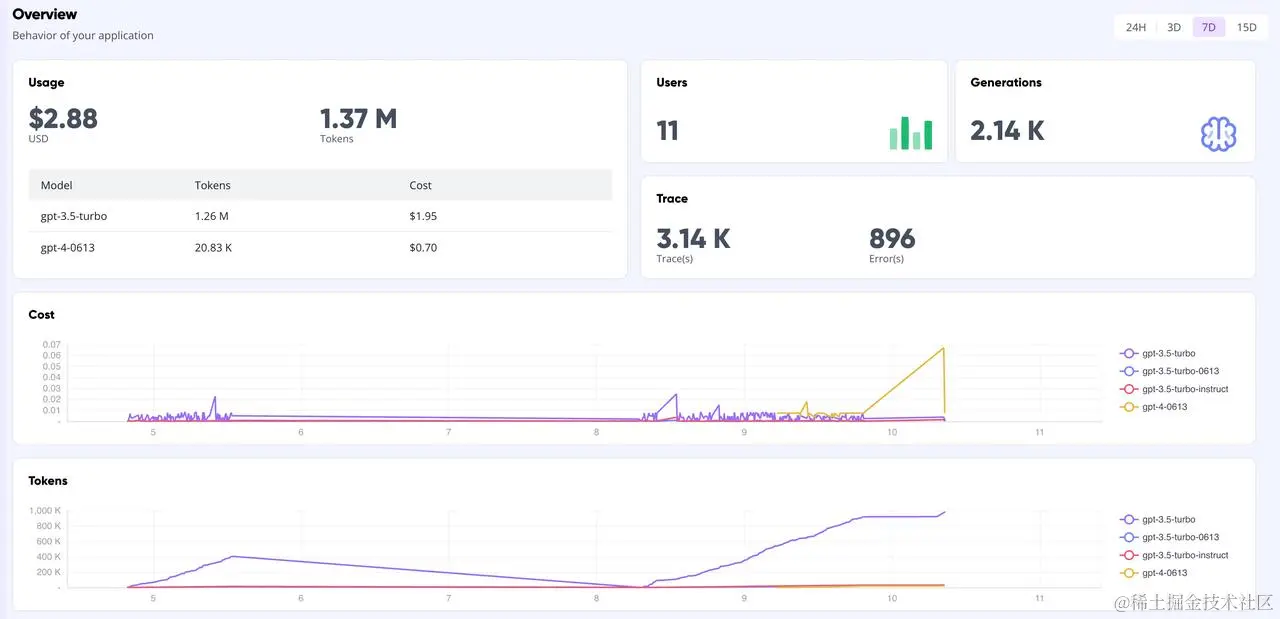This screenshot has width=1280, height=619.
Task: Click the 896 Error(s) count in Trace card
Action: point(890,239)
